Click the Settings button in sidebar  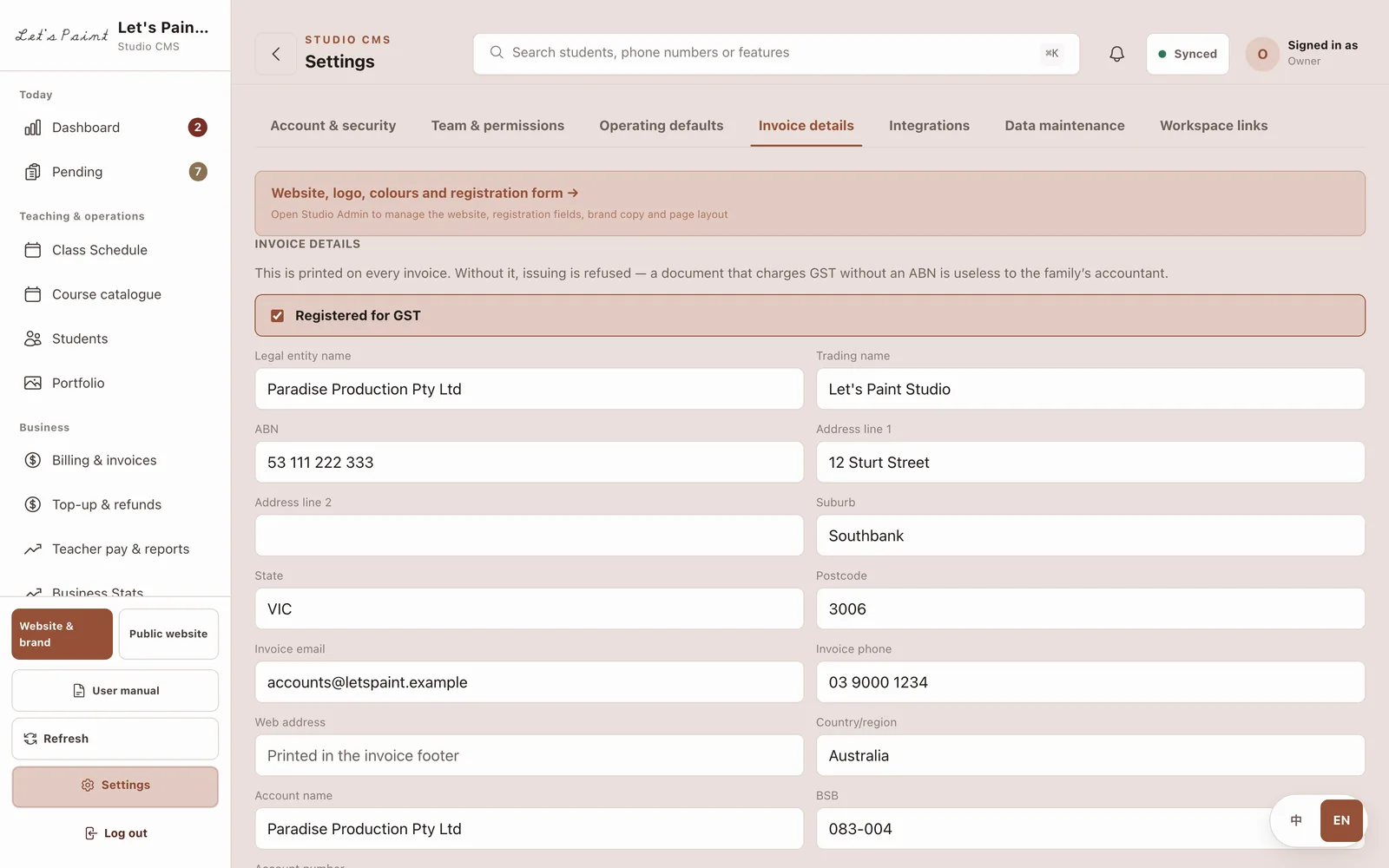pos(115,786)
